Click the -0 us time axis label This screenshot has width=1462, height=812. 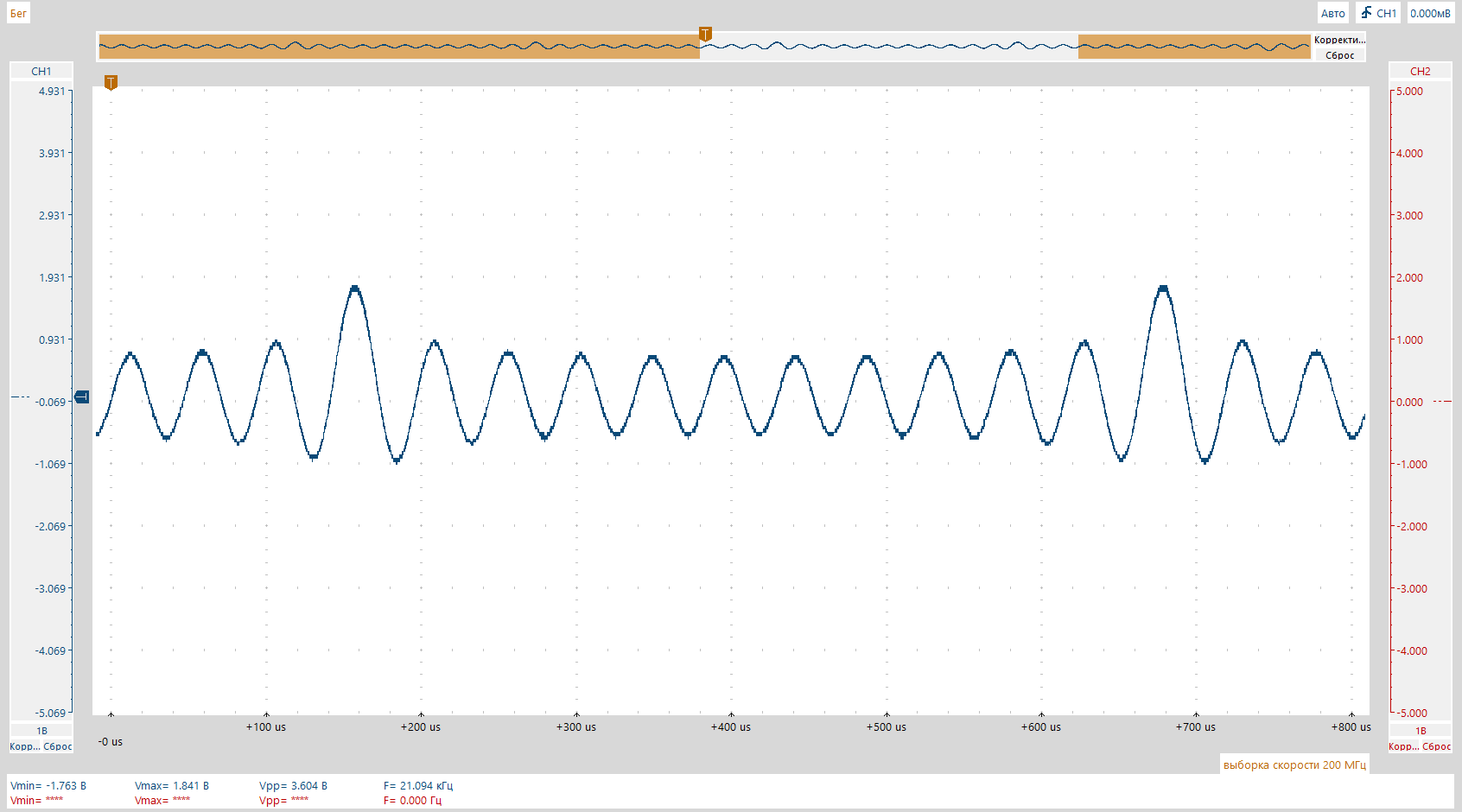(111, 741)
